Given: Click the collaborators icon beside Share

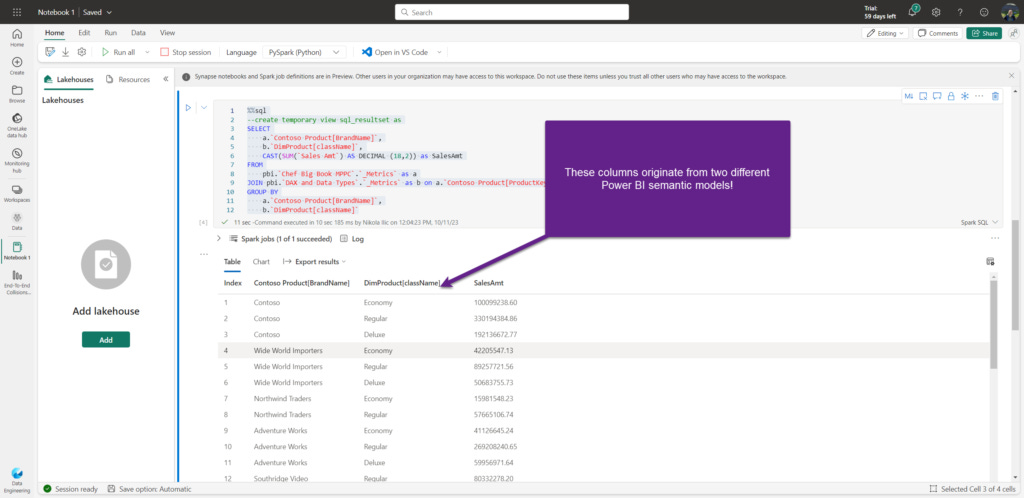Looking at the screenshot, I should (1012, 33).
